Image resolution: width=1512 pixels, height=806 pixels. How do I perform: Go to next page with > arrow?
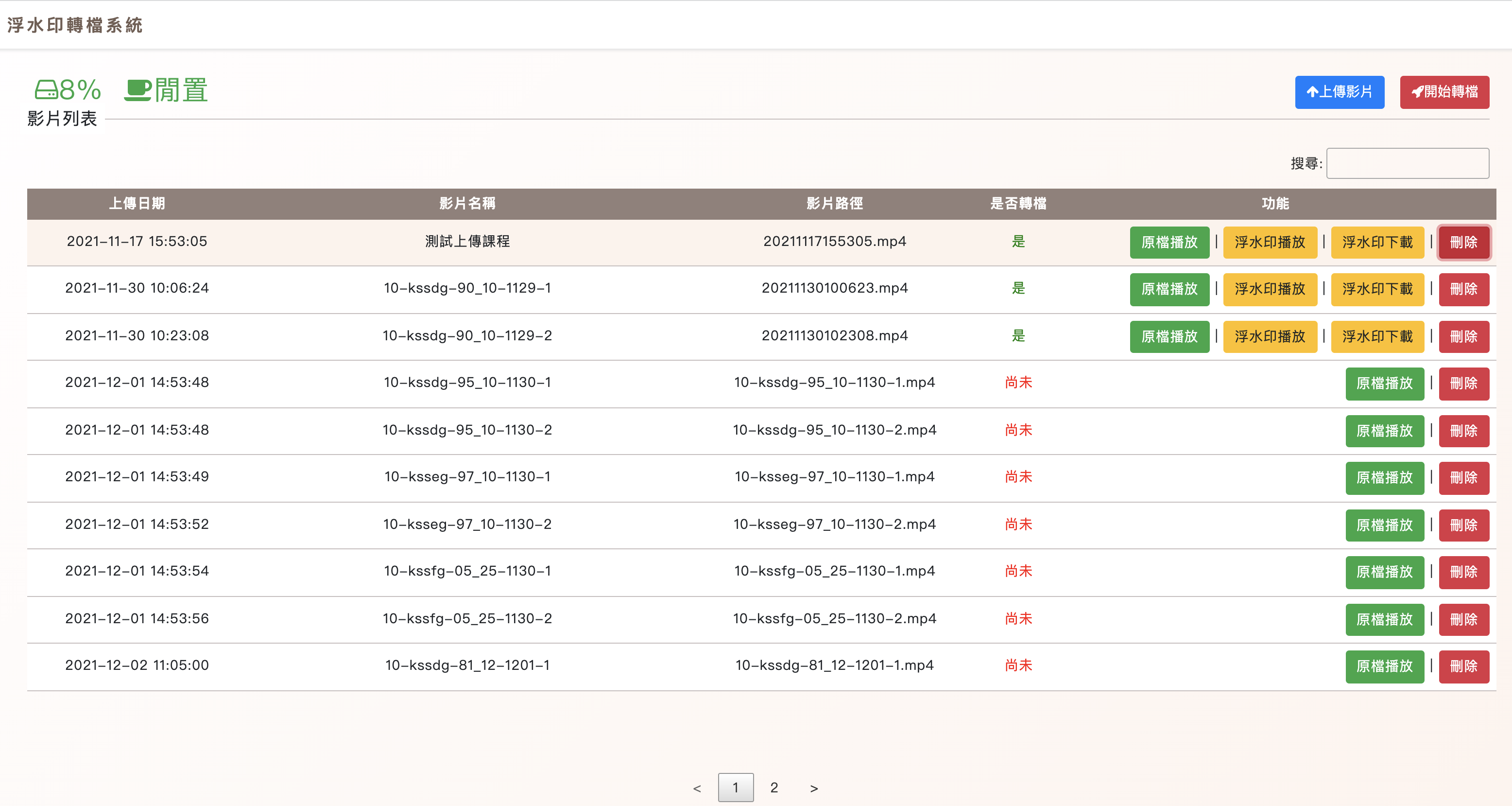point(813,788)
